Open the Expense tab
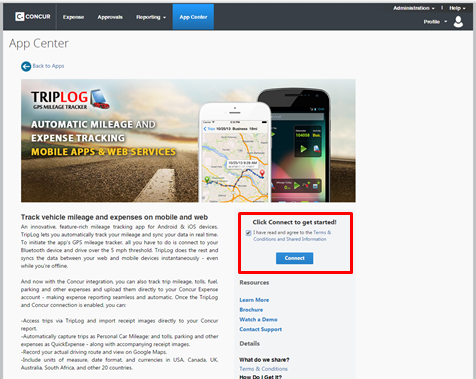 coord(73,17)
